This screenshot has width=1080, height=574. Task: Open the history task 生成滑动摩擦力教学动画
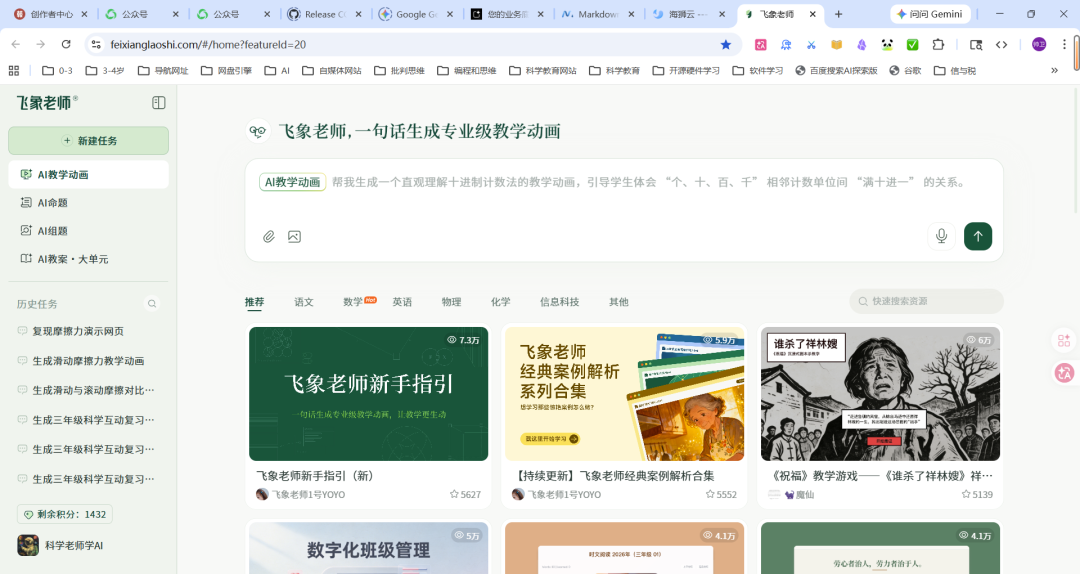88,361
